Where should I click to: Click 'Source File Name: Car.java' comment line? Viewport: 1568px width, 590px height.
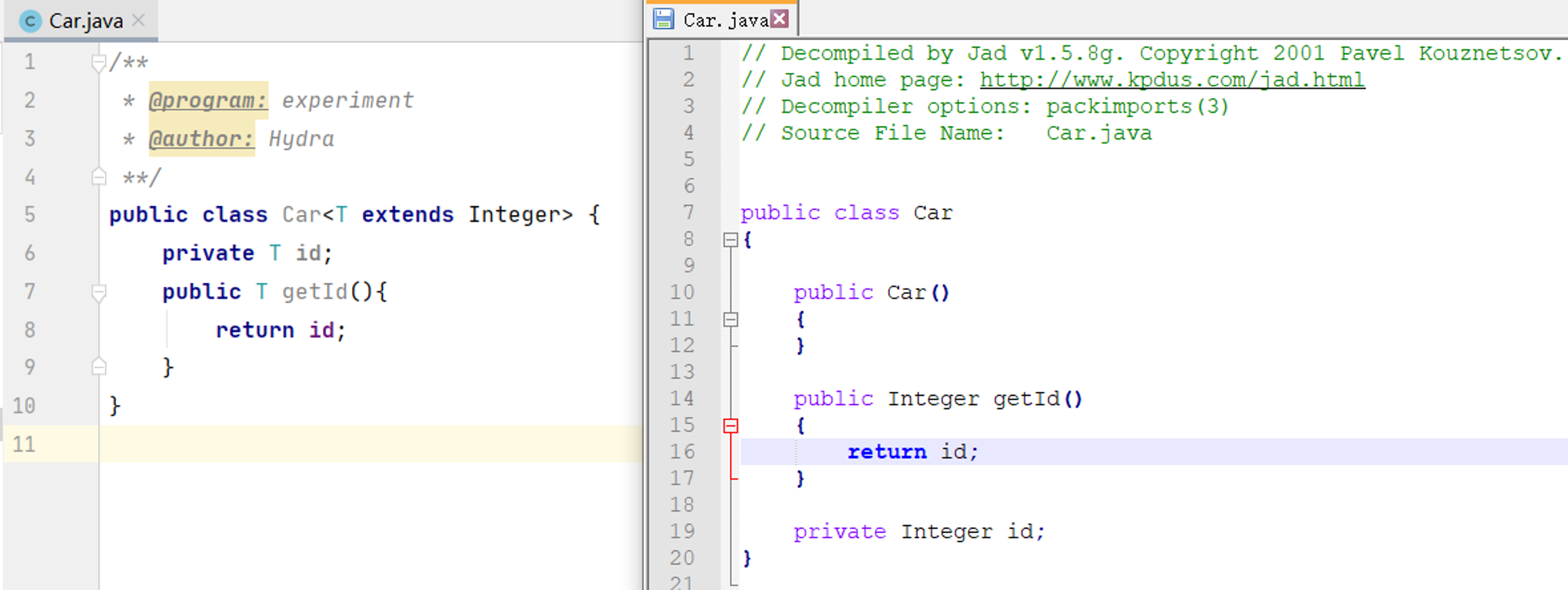click(x=947, y=133)
